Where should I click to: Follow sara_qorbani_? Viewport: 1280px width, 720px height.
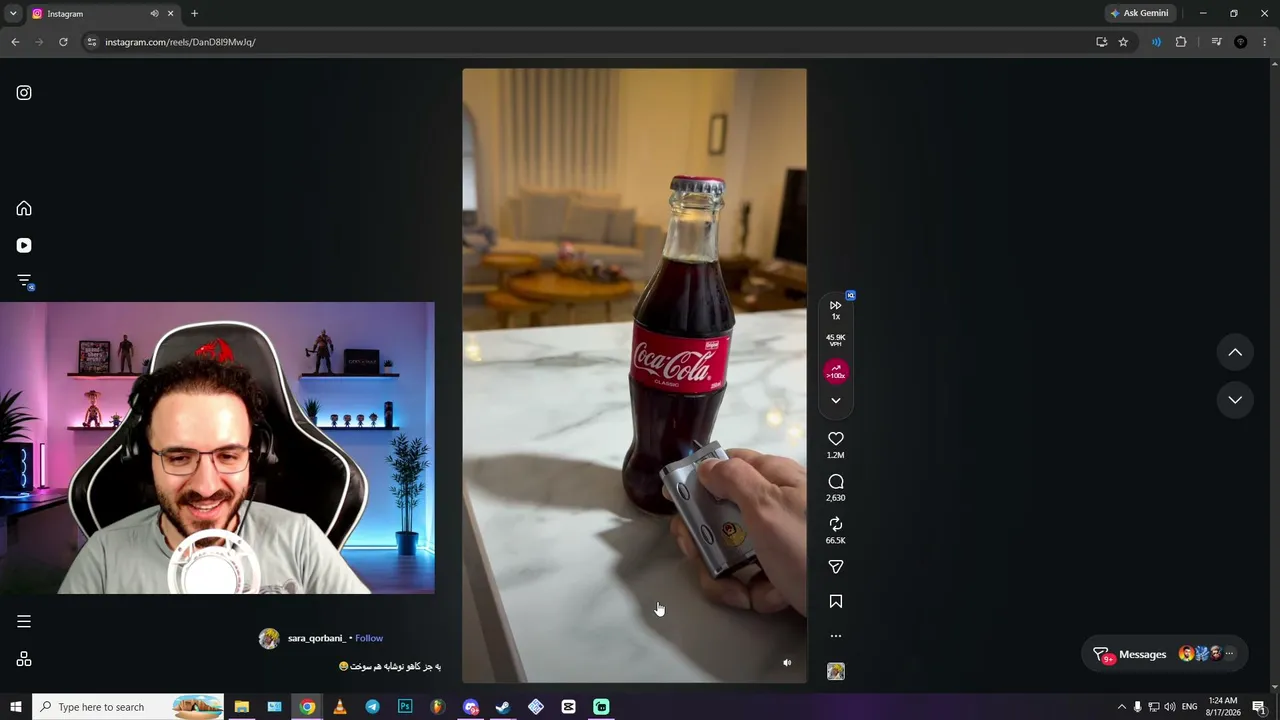pyautogui.click(x=369, y=638)
